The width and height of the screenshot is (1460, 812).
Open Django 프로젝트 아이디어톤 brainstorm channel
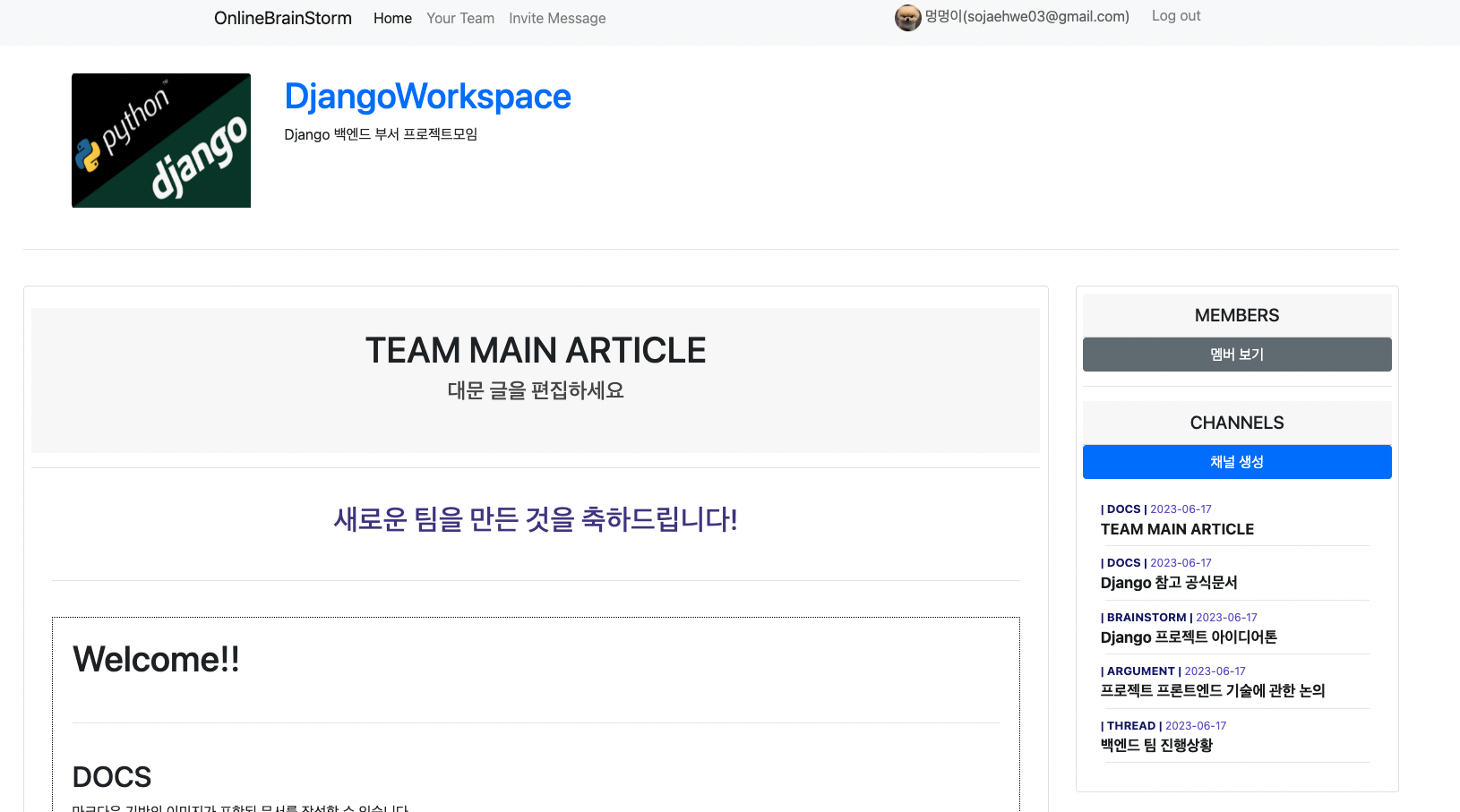[x=1189, y=637]
